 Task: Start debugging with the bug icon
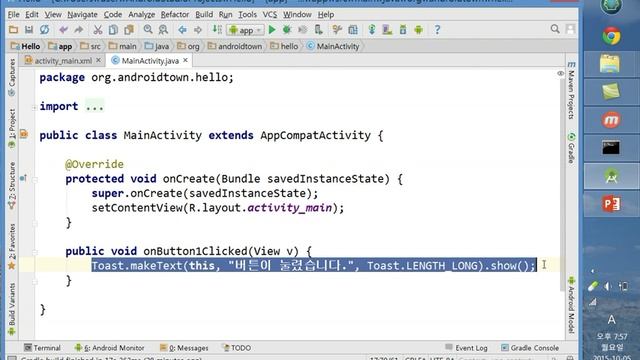[287, 30]
